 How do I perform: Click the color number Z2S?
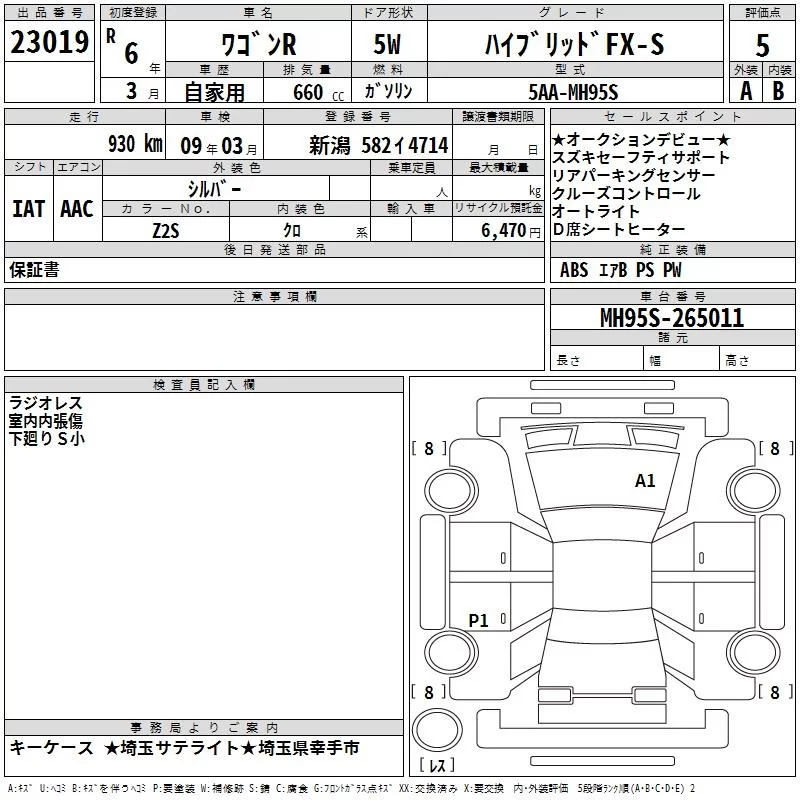166,231
